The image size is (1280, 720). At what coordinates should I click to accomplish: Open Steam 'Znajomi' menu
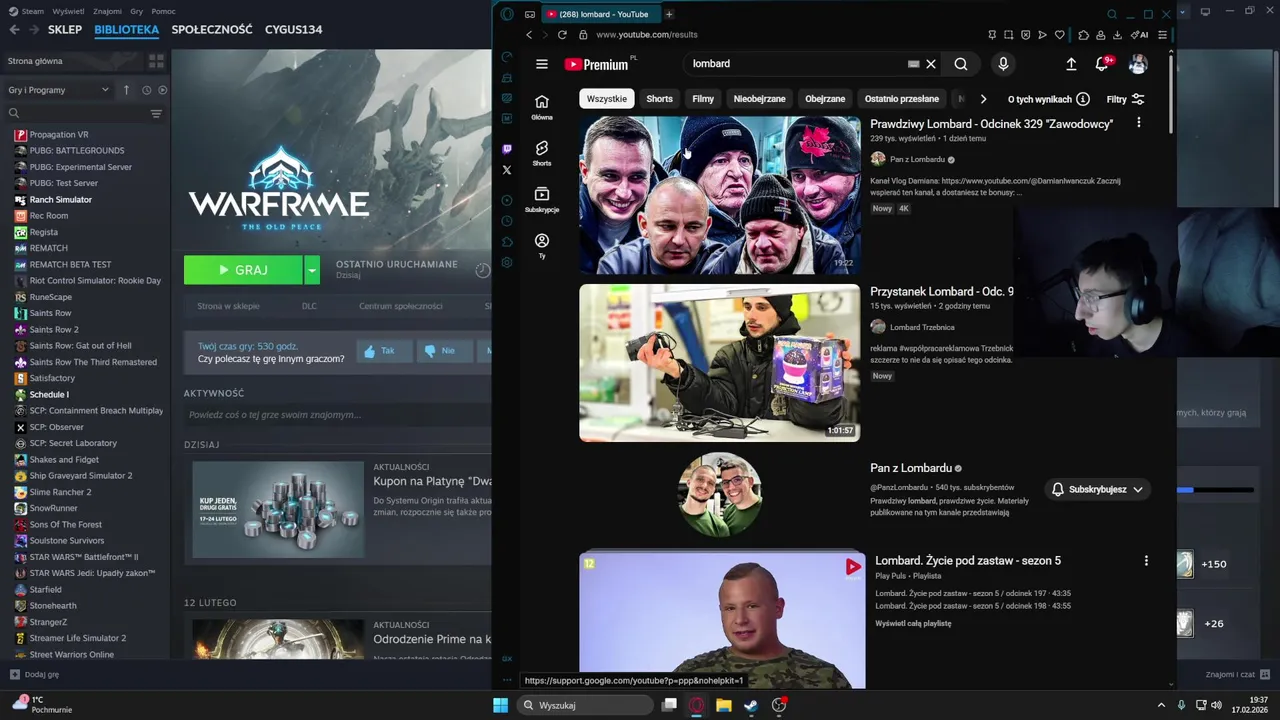pyautogui.click(x=107, y=11)
